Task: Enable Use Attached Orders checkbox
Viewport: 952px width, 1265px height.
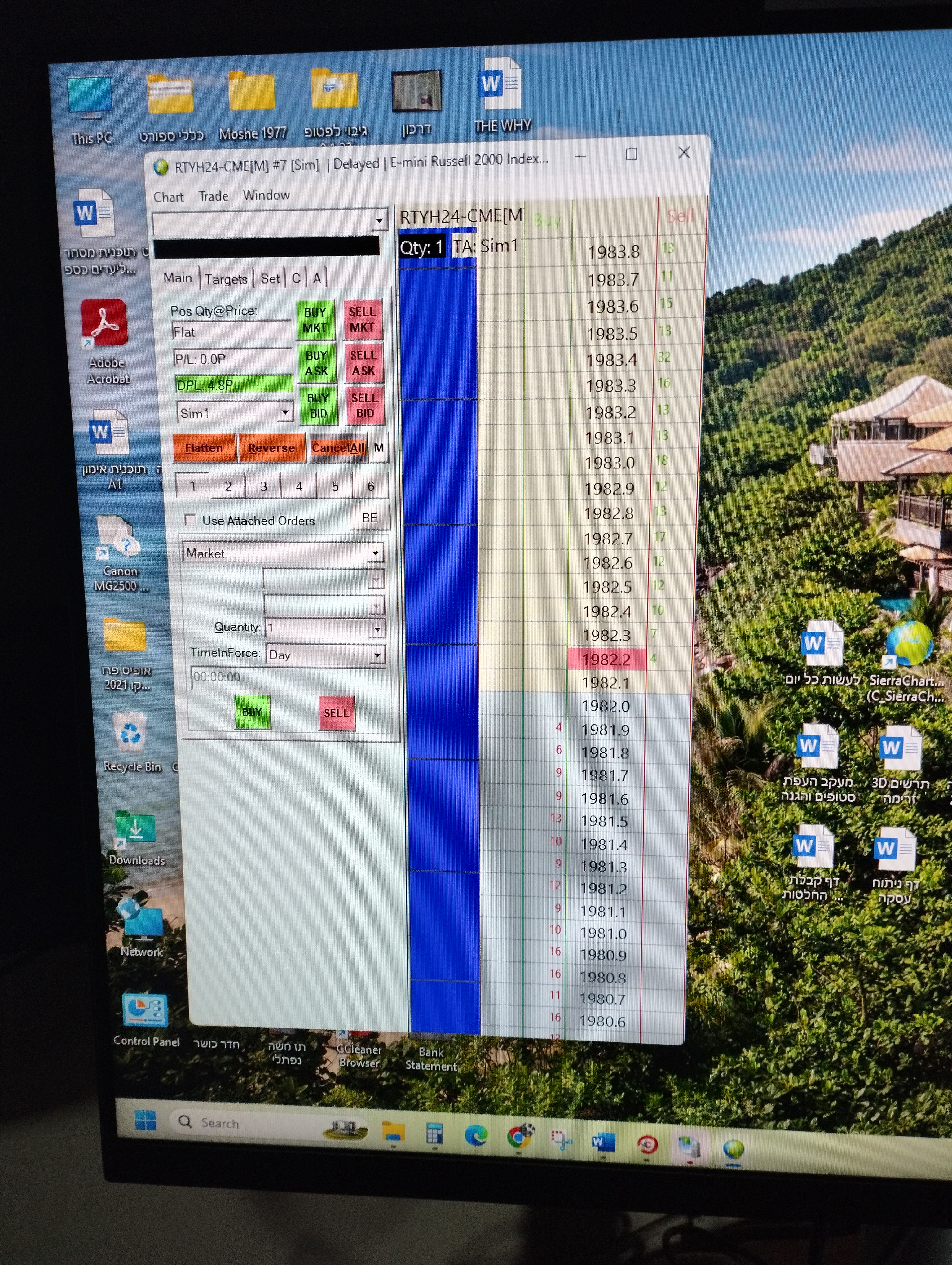Action: click(x=190, y=520)
